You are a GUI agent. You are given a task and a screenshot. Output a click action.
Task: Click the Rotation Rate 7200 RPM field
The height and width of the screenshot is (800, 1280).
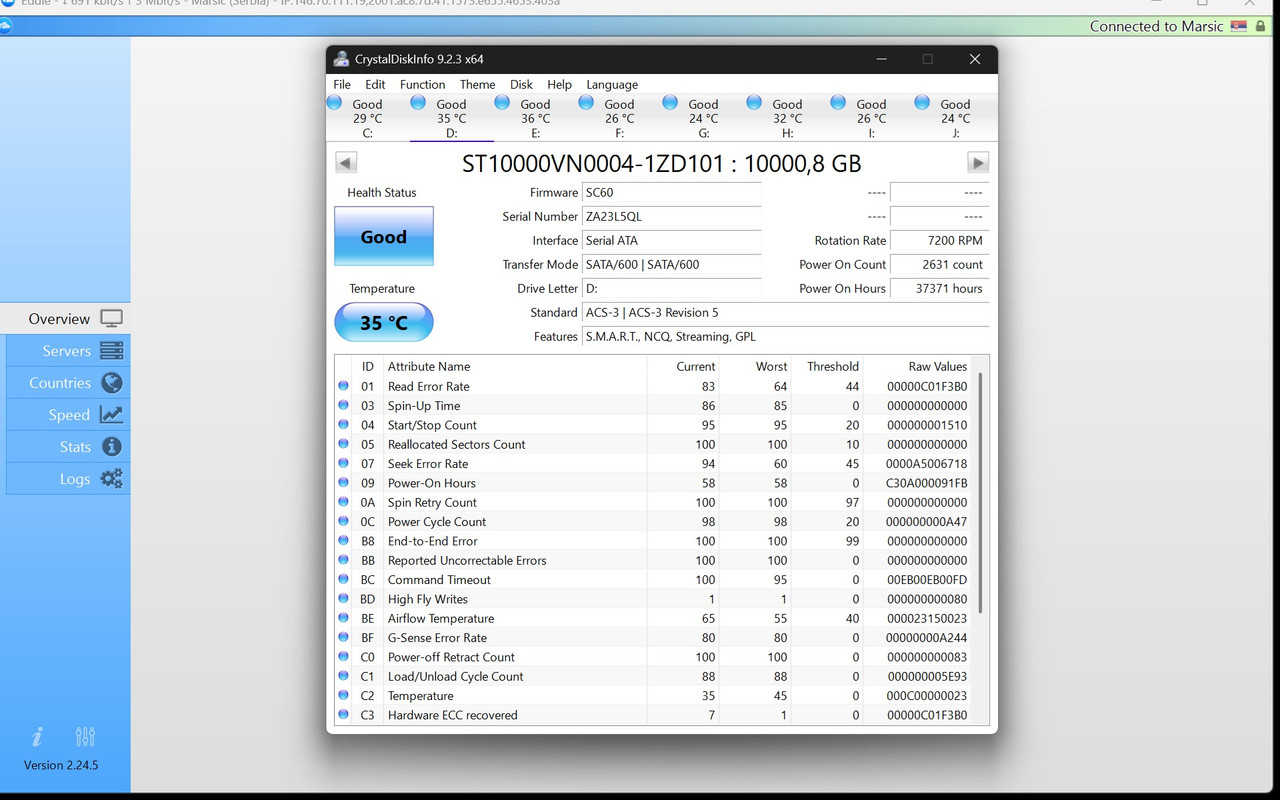point(940,241)
